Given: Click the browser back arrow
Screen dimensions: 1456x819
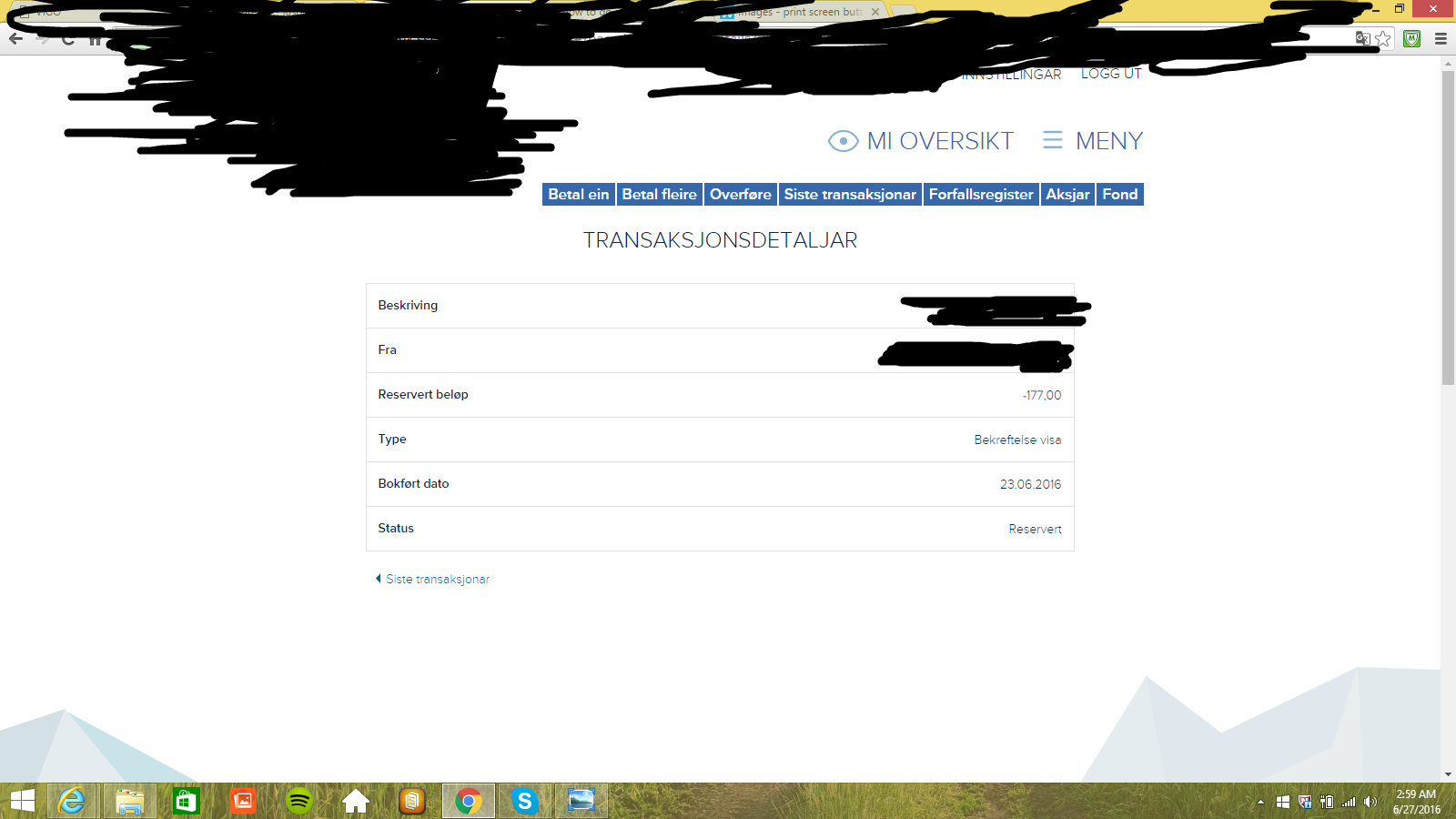Looking at the screenshot, I should (x=15, y=39).
